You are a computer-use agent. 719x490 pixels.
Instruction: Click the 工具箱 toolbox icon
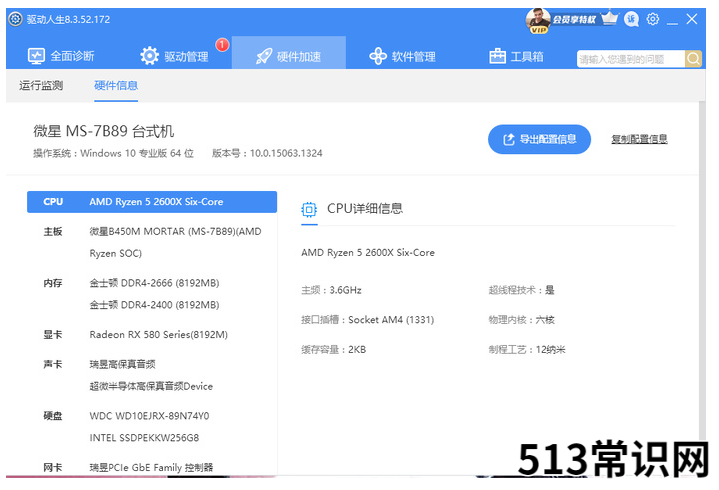tap(497, 56)
